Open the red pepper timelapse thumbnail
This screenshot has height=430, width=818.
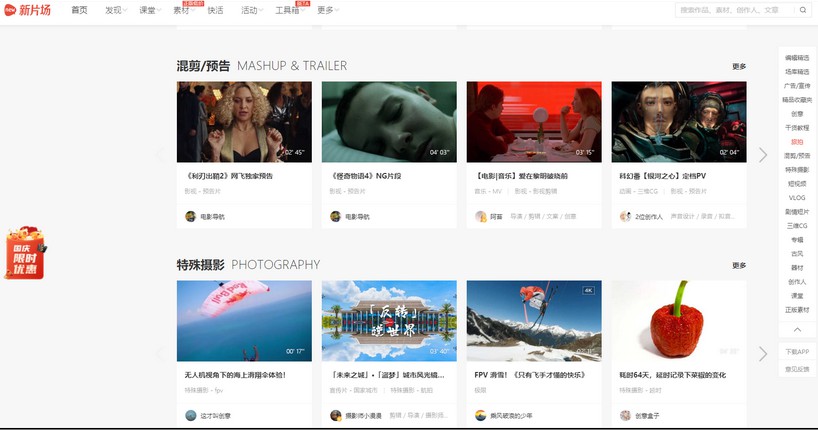[x=679, y=321]
